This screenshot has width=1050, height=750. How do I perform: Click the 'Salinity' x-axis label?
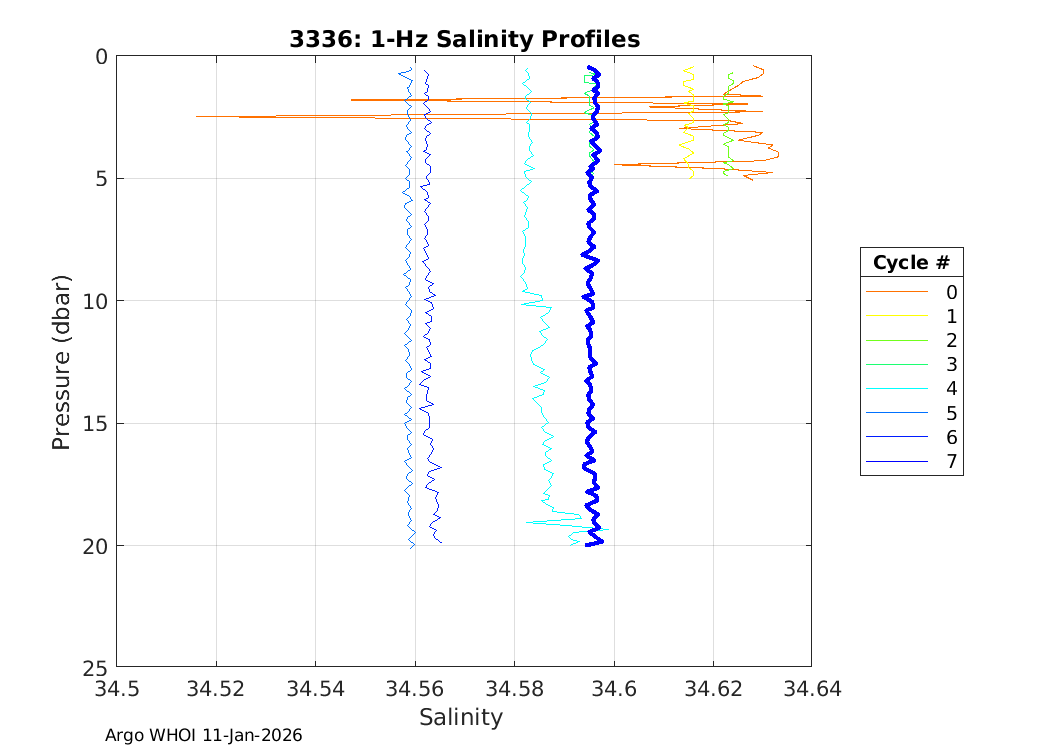[460, 717]
